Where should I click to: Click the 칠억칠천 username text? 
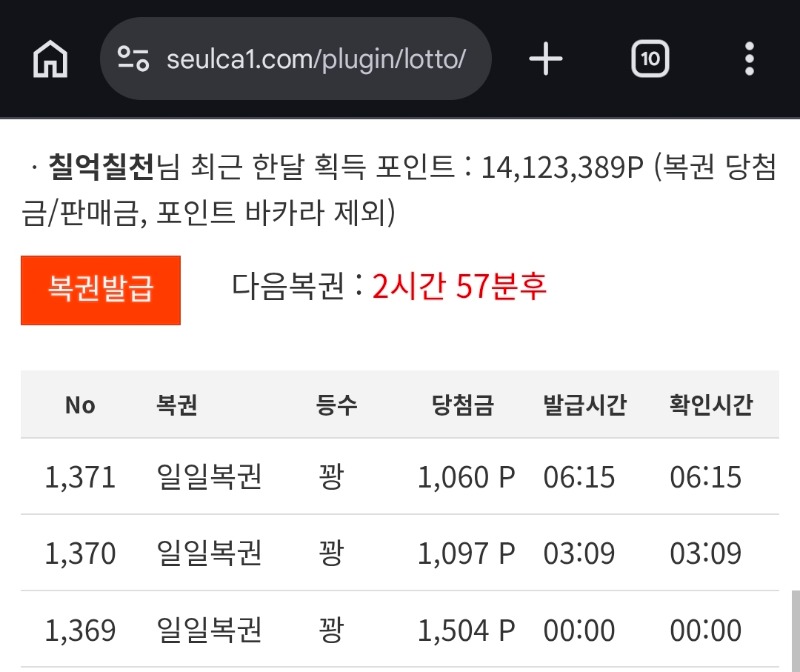(x=103, y=168)
